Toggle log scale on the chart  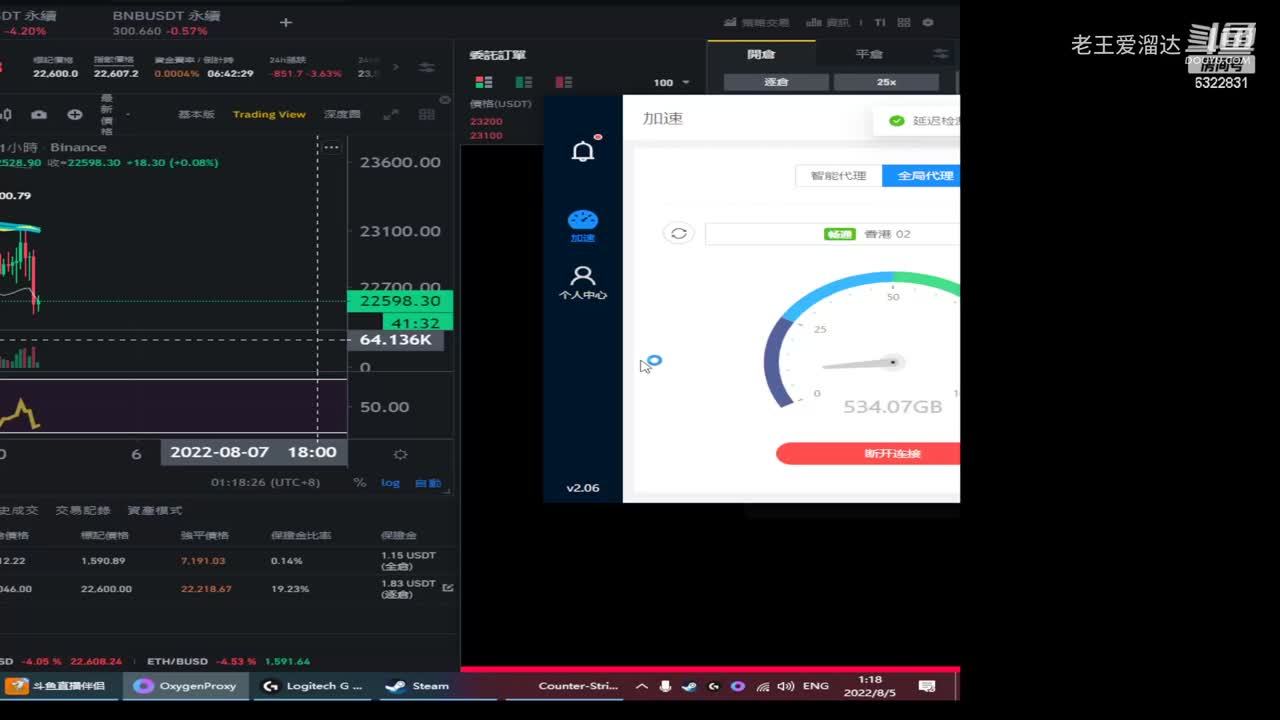[390, 483]
